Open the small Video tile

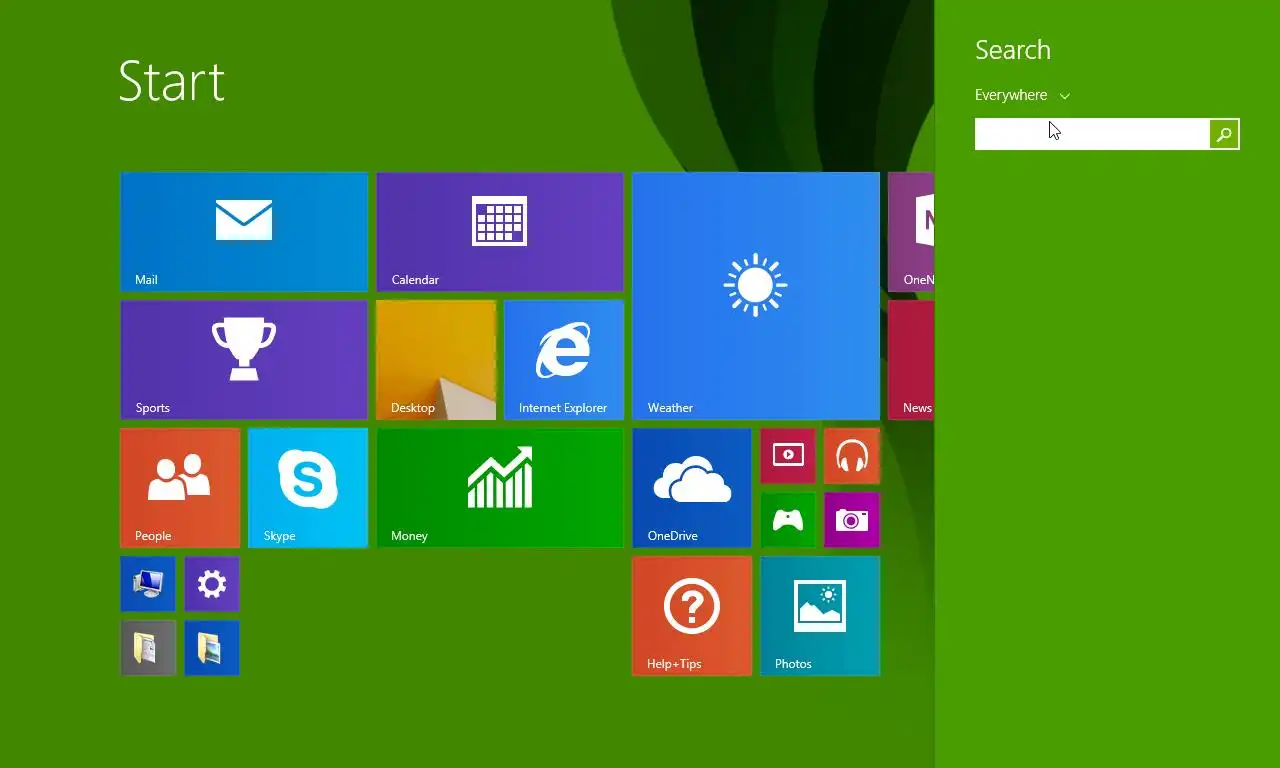click(788, 456)
